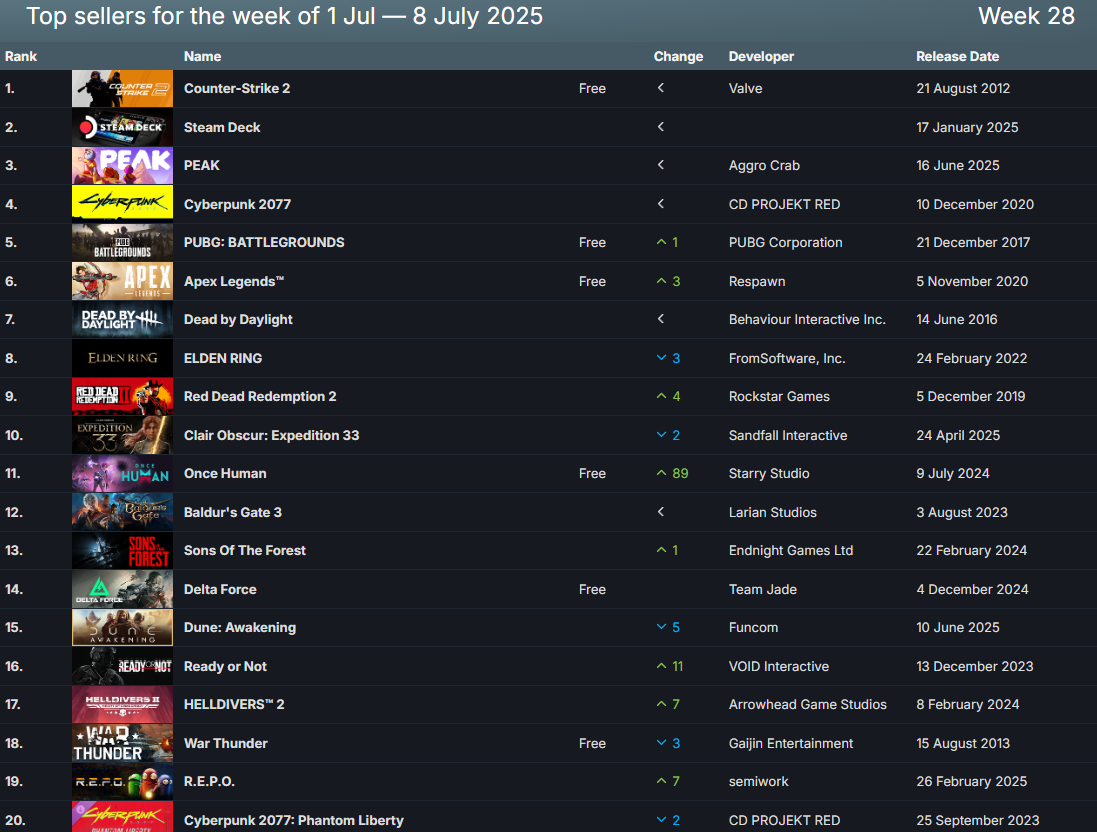Sort by the Change column header
The width and height of the screenshot is (1097, 832).
[x=678, y=56]
